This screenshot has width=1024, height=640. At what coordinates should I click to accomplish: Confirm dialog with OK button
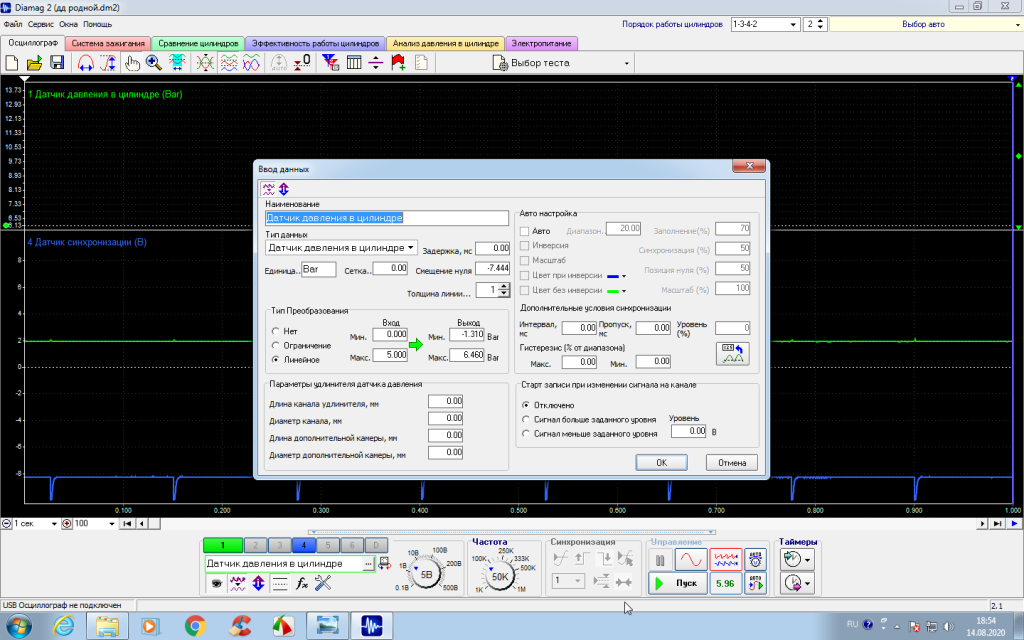662,462
